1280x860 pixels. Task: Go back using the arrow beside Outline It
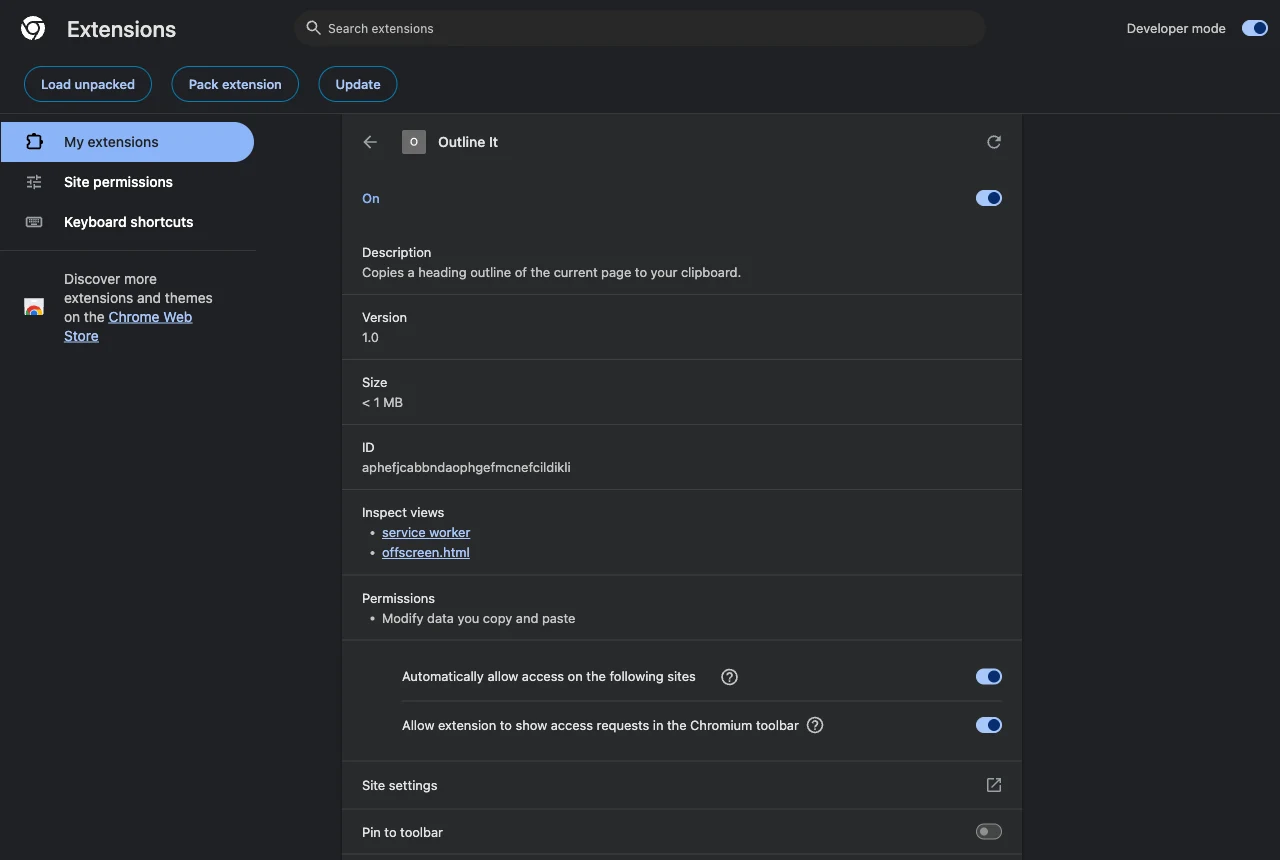(370, 142)
